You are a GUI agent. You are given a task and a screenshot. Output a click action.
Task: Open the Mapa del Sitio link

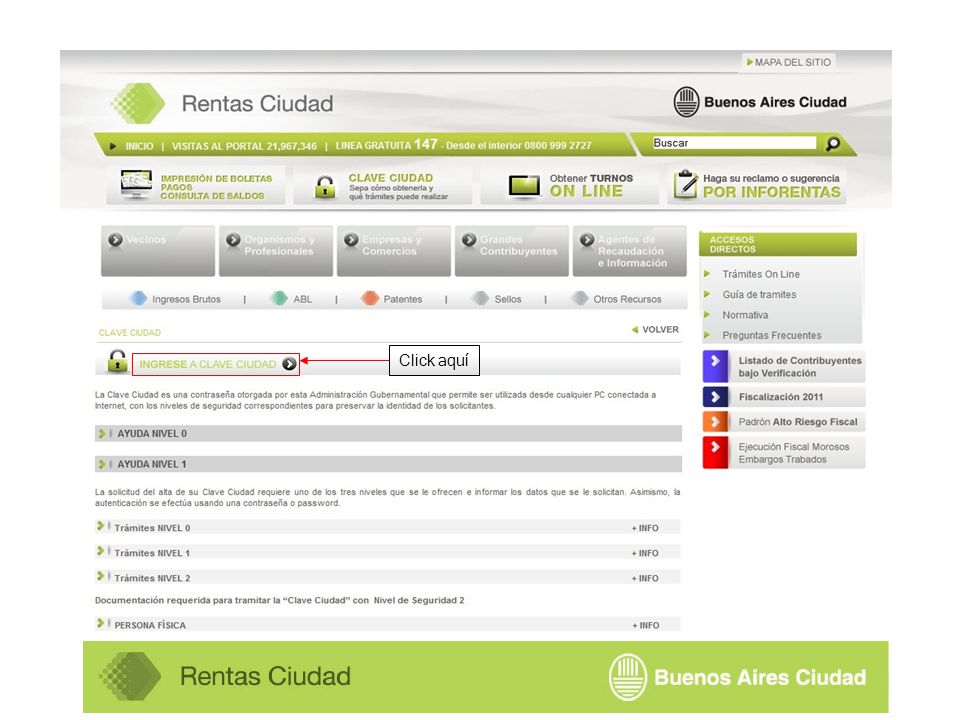[x=789, y=62]
